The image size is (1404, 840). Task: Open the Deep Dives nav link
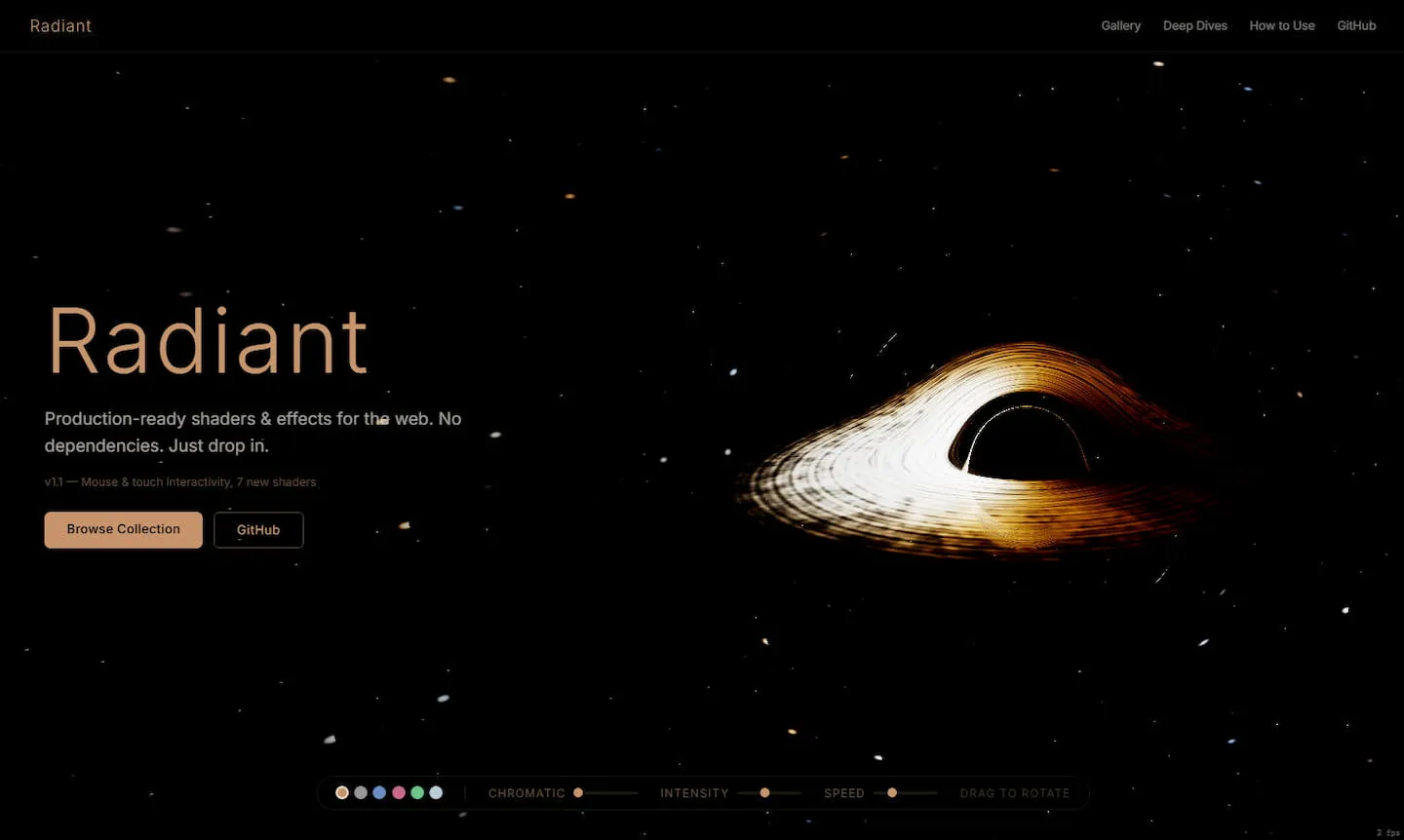coord(1194,26)
